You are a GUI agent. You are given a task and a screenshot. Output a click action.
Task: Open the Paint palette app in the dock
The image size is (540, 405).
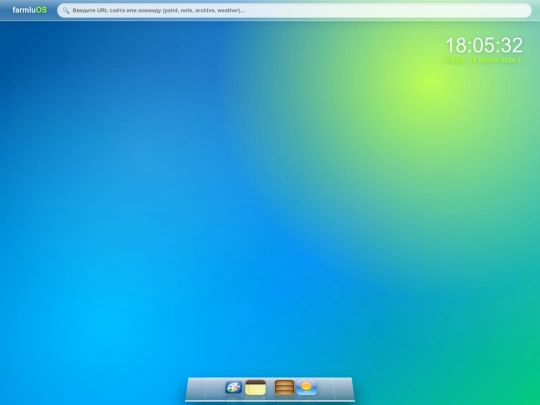233,387
